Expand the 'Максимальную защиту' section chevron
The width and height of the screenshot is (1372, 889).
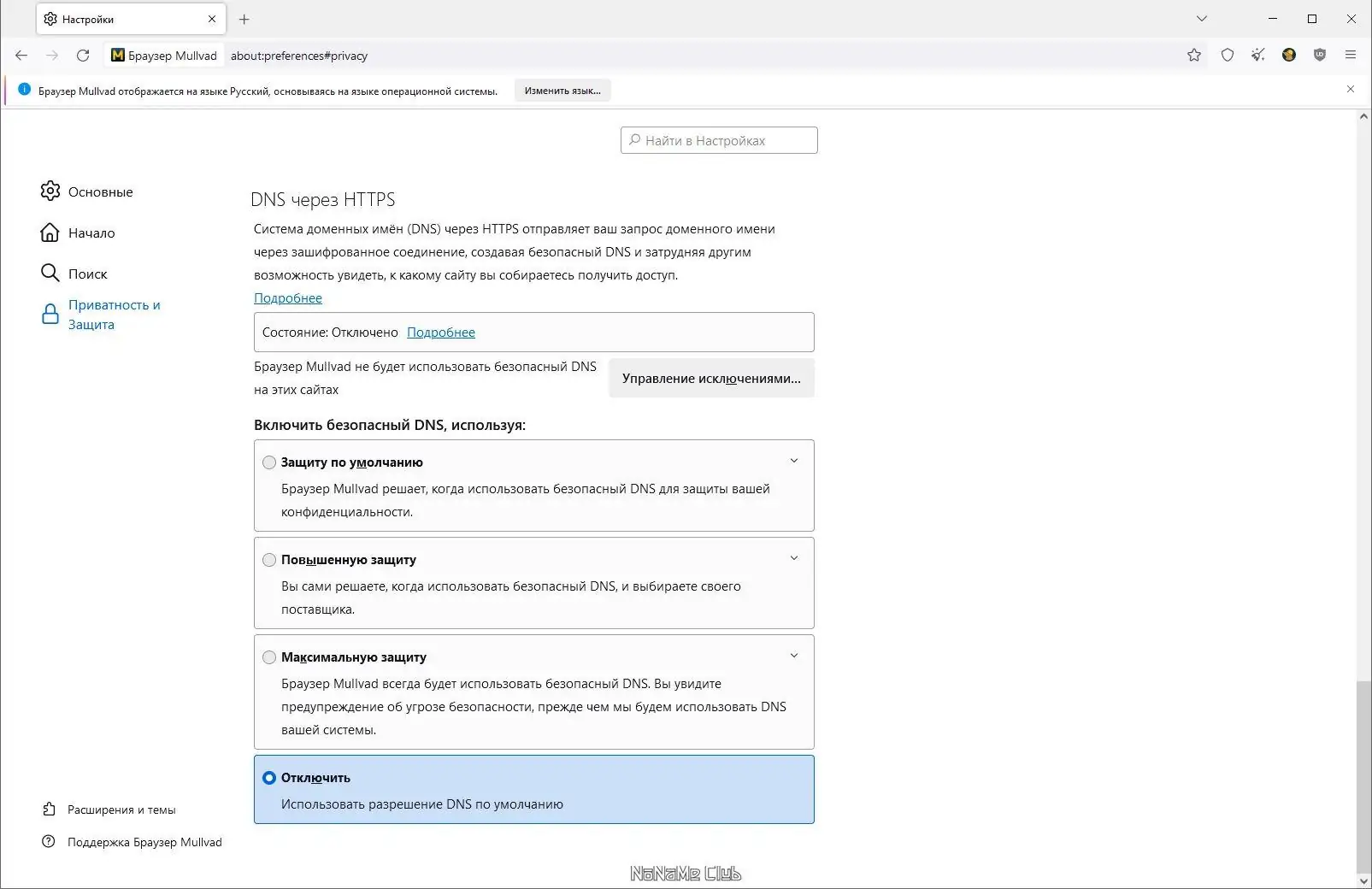[793, 656]
